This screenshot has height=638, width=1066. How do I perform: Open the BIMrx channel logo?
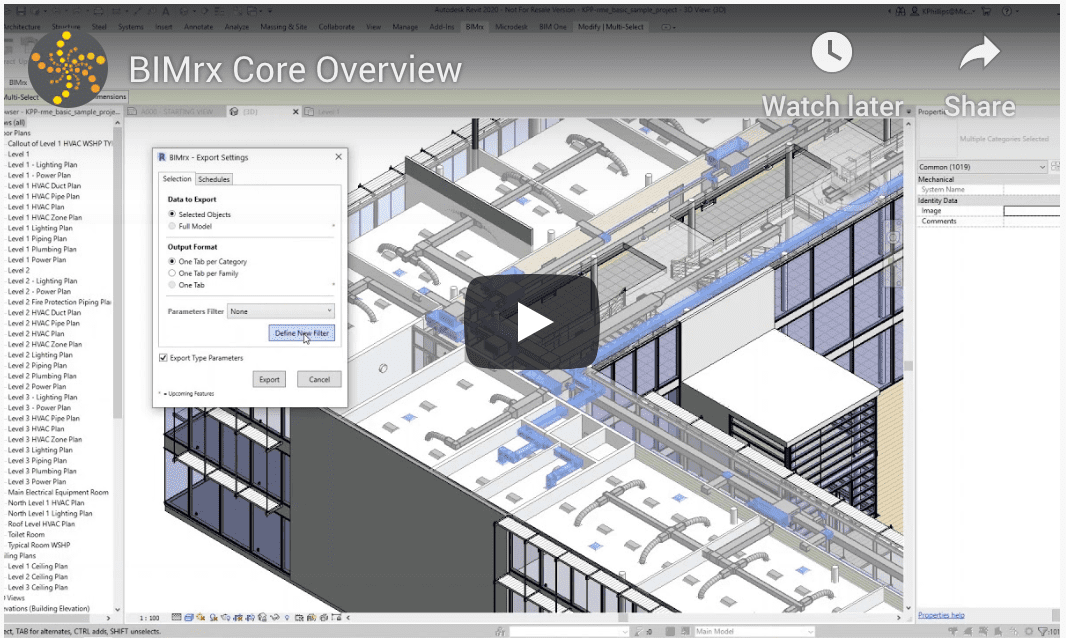68,68
